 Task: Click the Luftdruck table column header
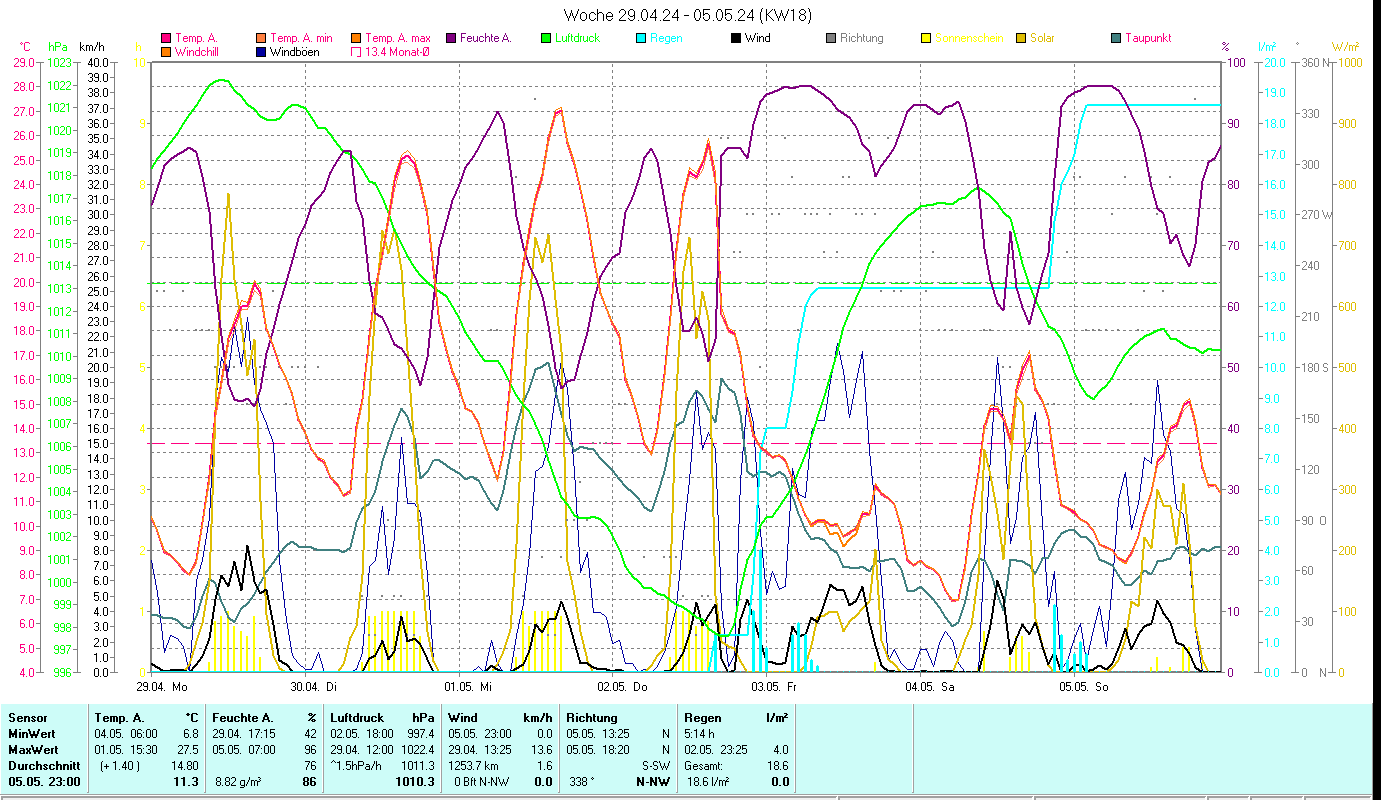(357, 717)
